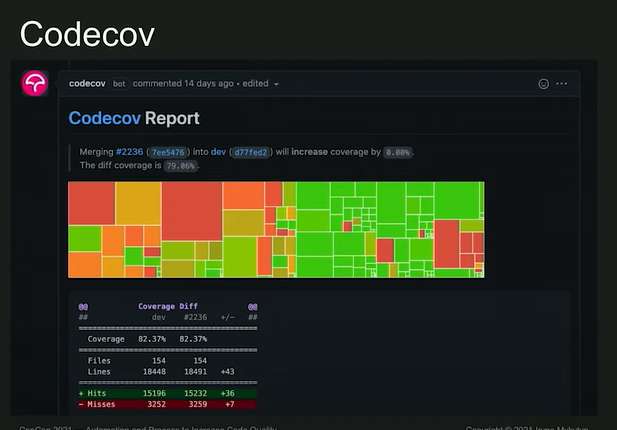617x430 pixels.
Task: Open the blue Codecov link in report heading
Action: [x=104, y=119]
